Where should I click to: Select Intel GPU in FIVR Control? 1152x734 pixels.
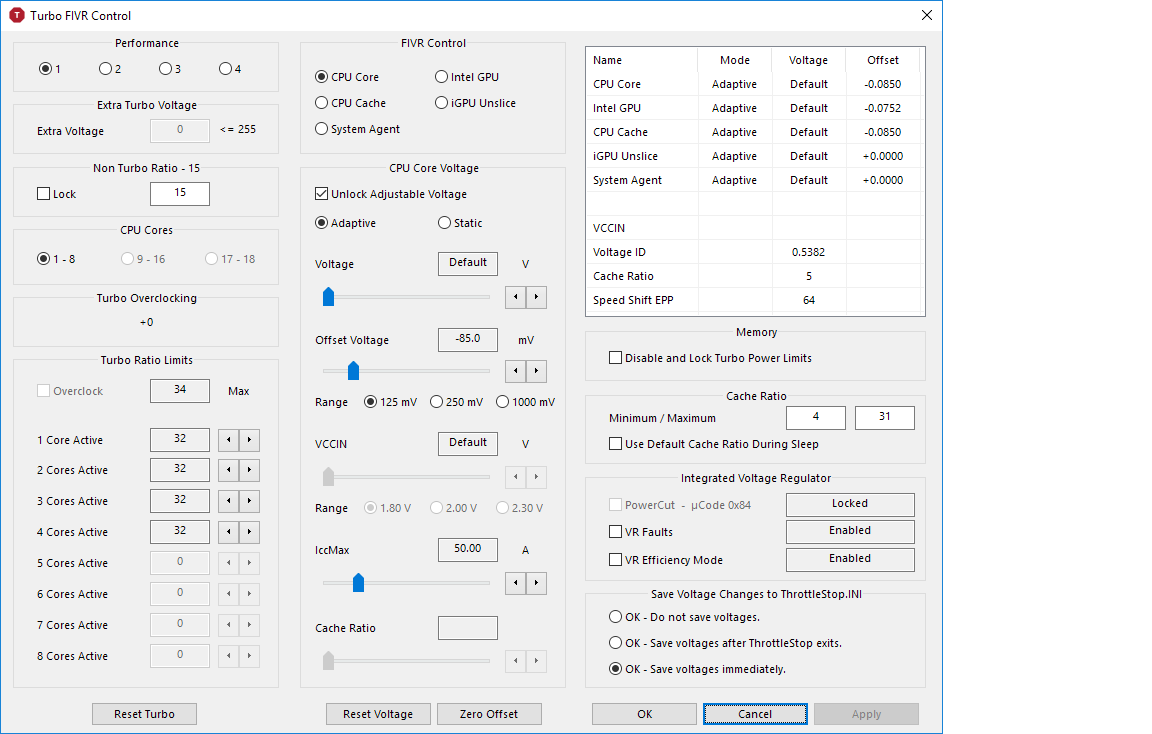(x=442, y=77)
